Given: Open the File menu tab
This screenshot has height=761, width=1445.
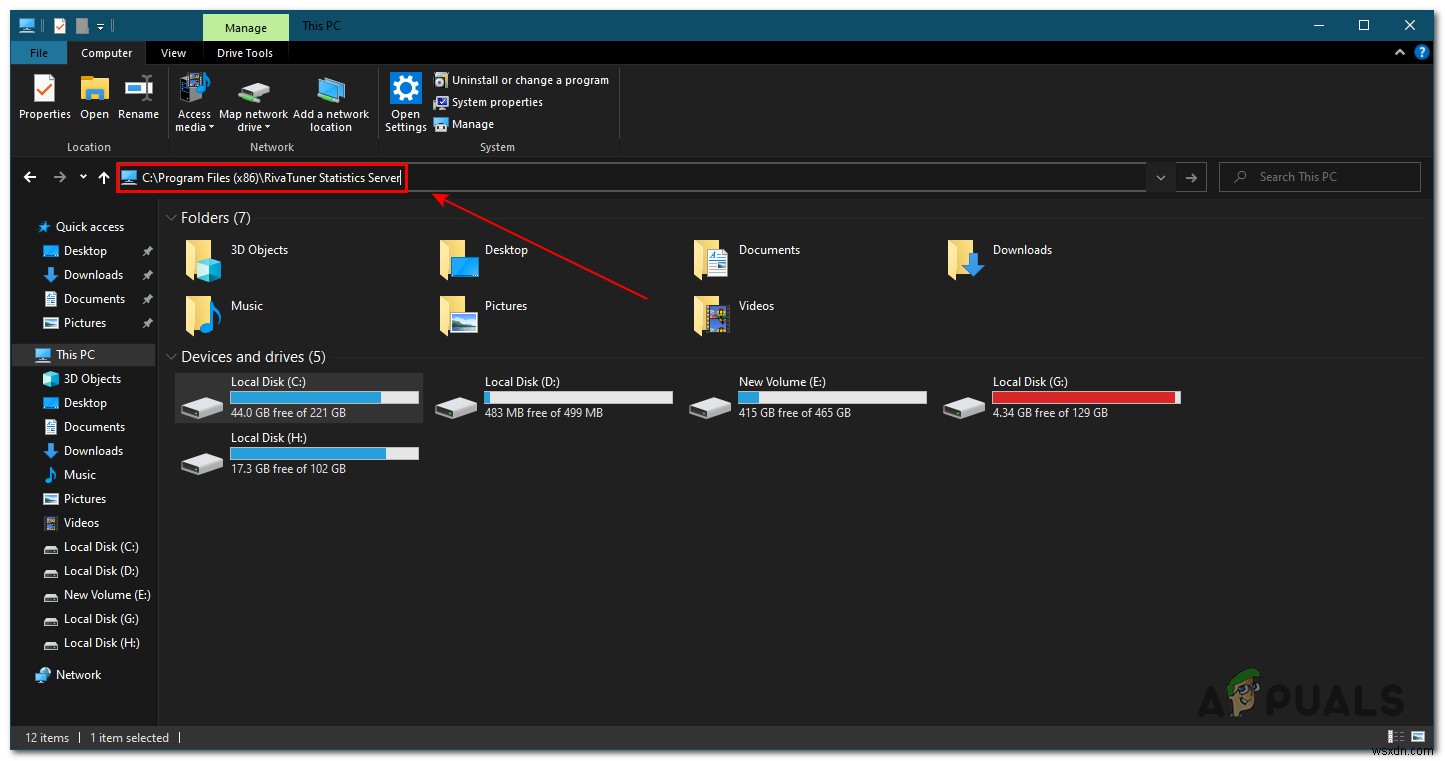Looking at the screenshot, I should pos(38,53).
